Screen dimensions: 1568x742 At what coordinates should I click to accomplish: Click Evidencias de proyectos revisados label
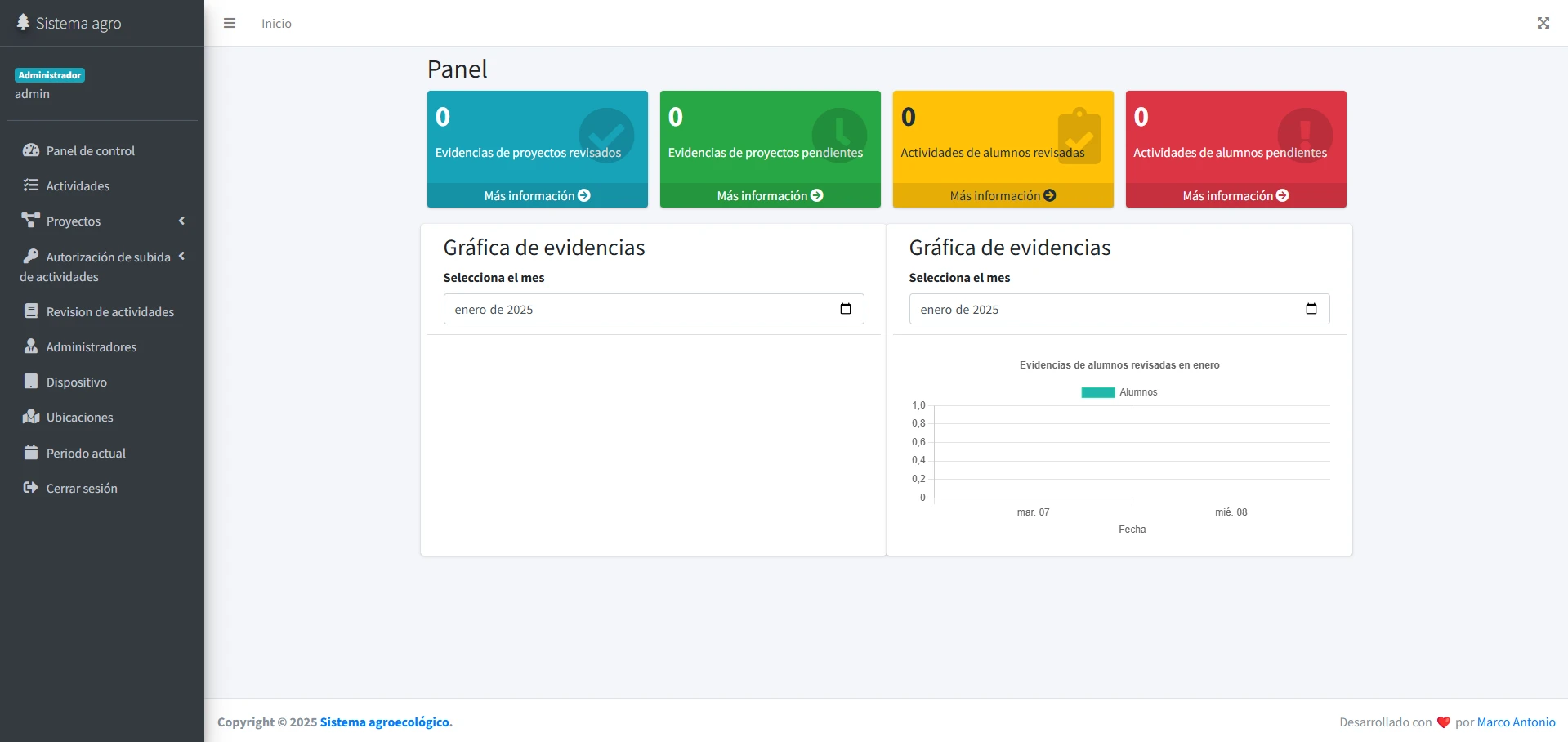point(528,153)
